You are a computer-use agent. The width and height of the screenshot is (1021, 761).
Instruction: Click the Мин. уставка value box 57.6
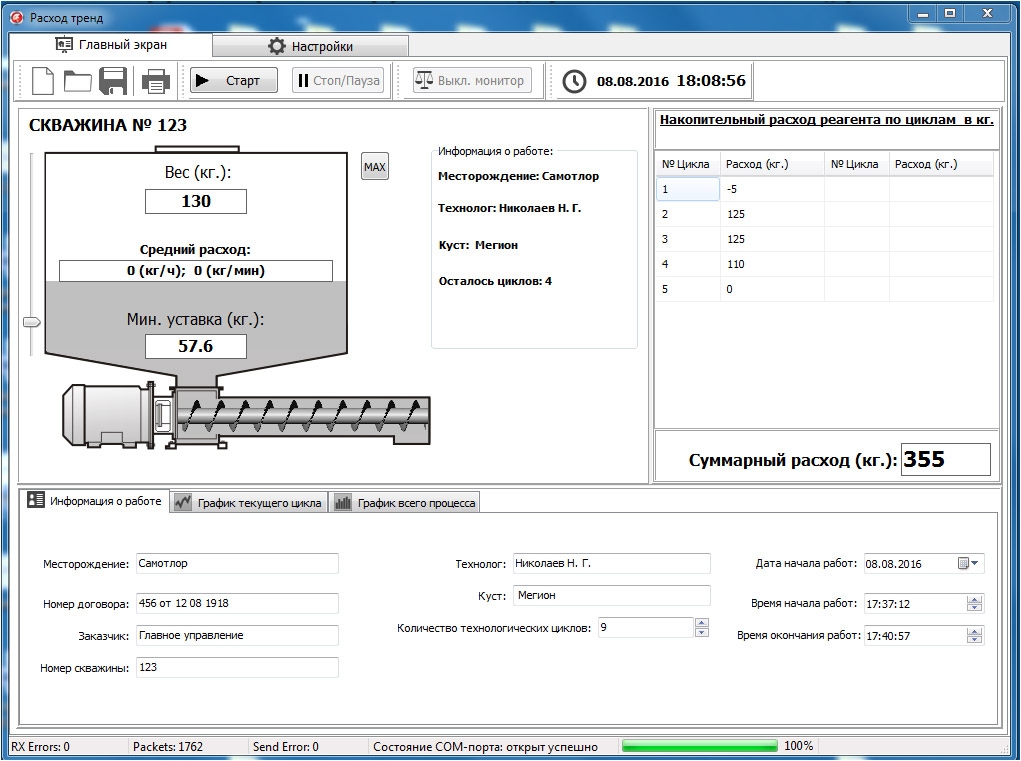tap(196, 346)
